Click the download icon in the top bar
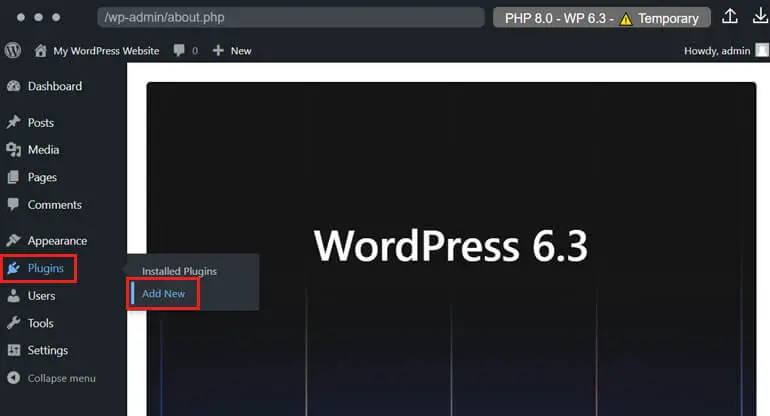This screenshot has height=416, width=770. 760,17
